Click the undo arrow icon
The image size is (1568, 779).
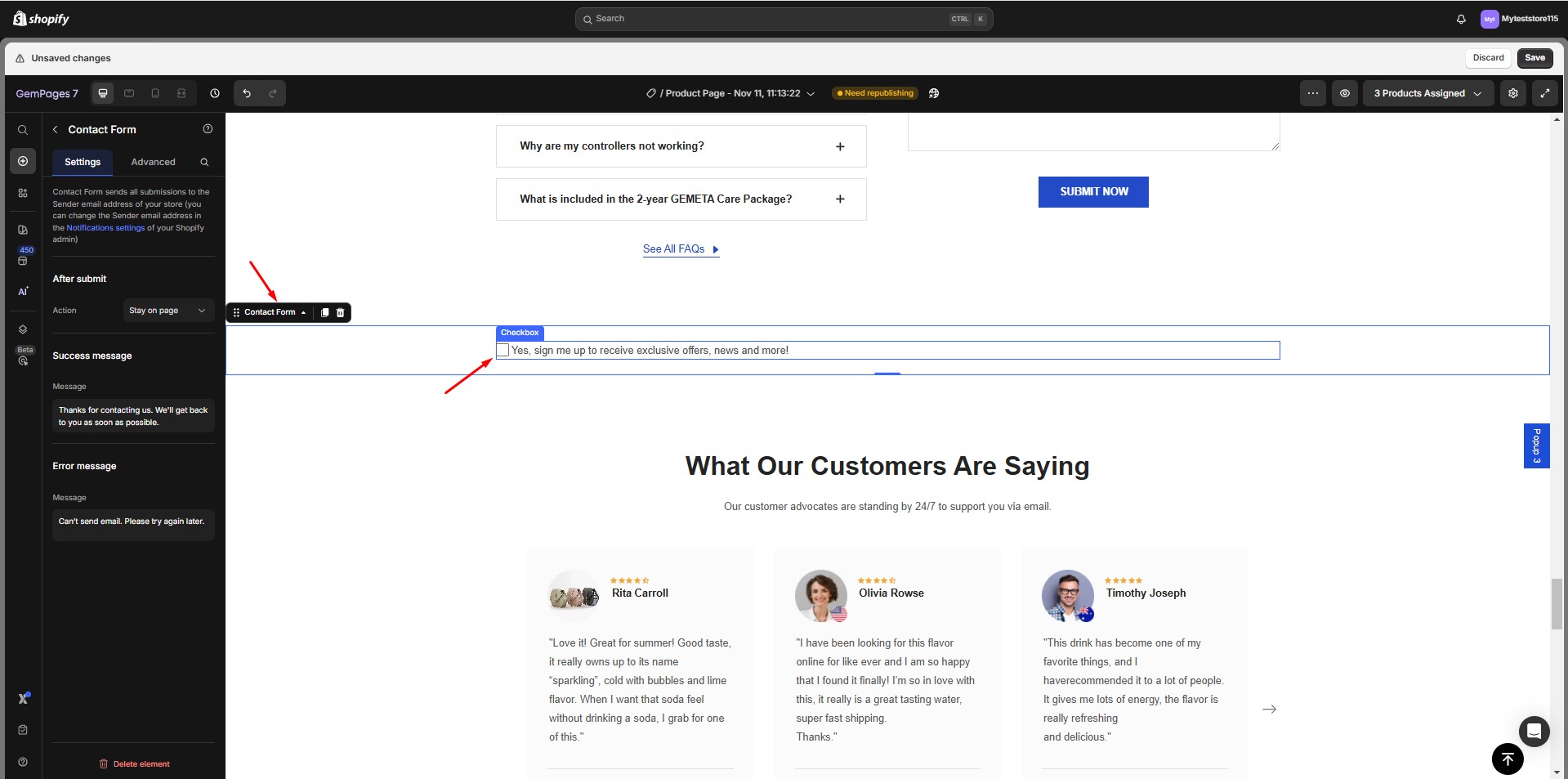click(246, 93)
